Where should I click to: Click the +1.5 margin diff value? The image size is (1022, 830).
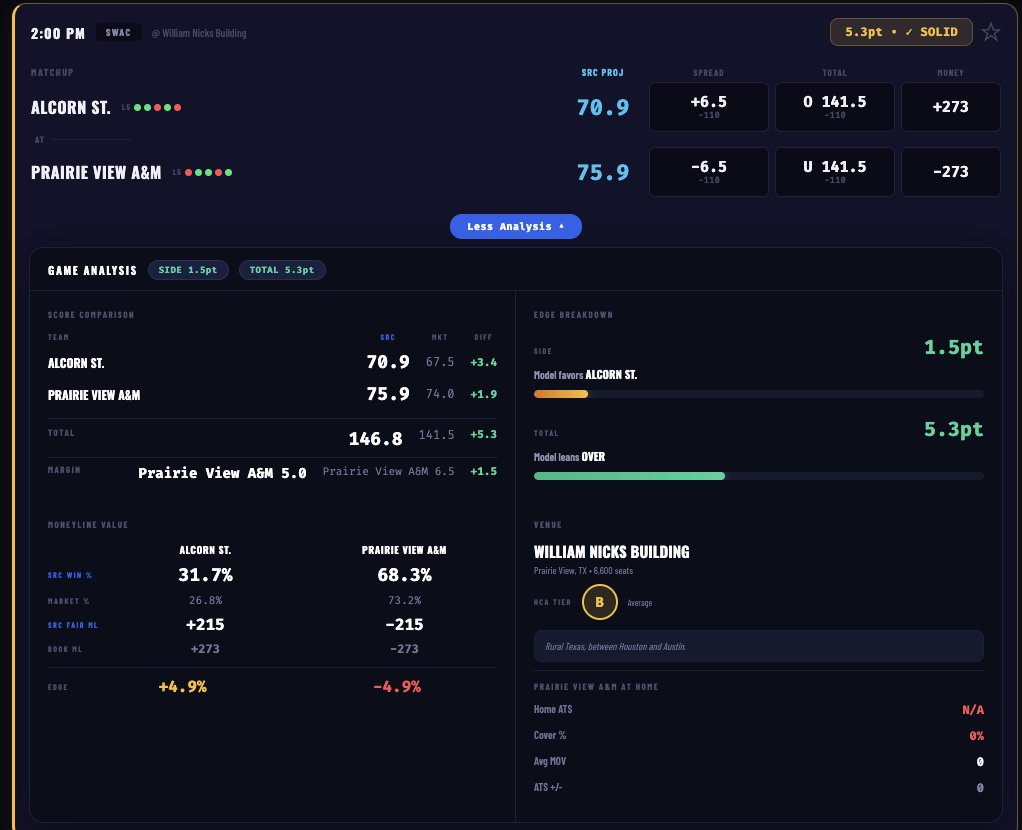[484, 471]
